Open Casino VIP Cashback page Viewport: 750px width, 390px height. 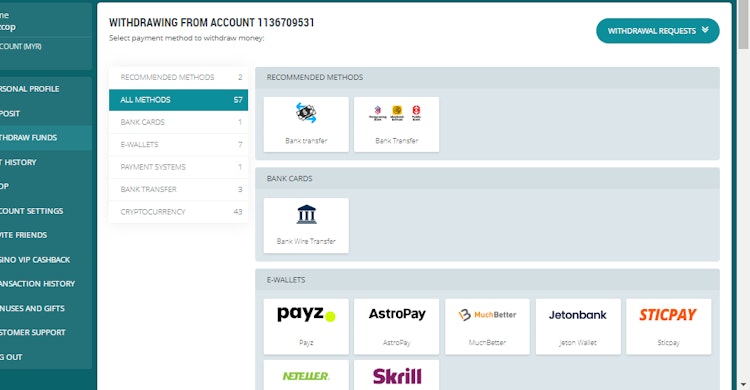46,260
